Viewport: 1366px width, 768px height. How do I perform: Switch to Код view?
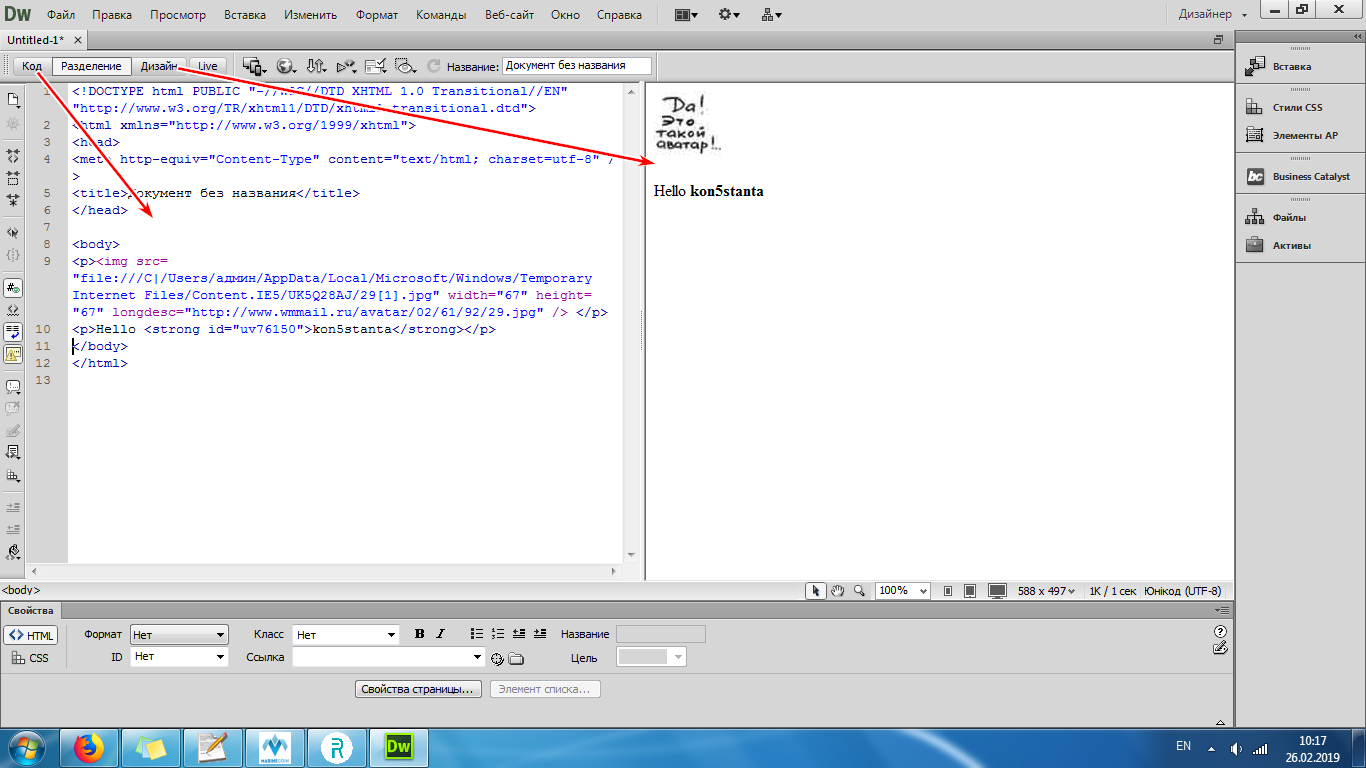[x=32, y=66]
